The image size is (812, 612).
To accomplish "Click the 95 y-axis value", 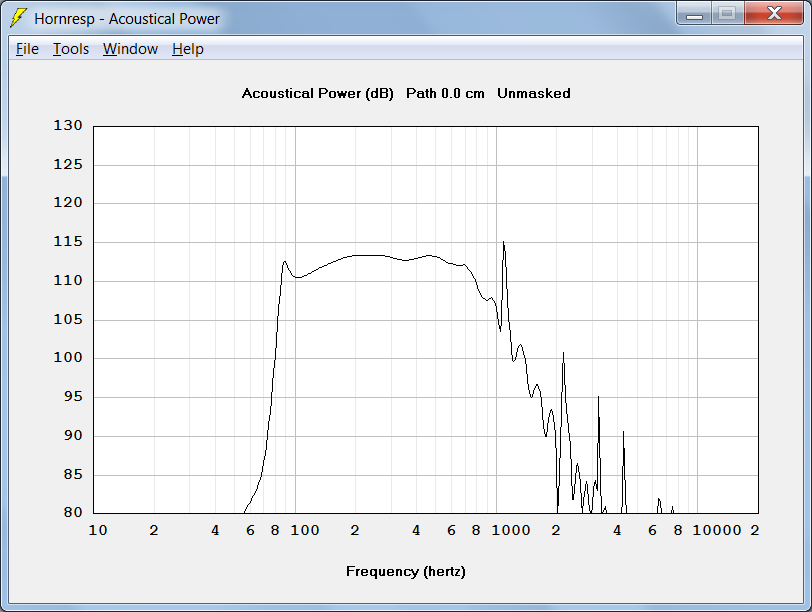I will [73, 397].
